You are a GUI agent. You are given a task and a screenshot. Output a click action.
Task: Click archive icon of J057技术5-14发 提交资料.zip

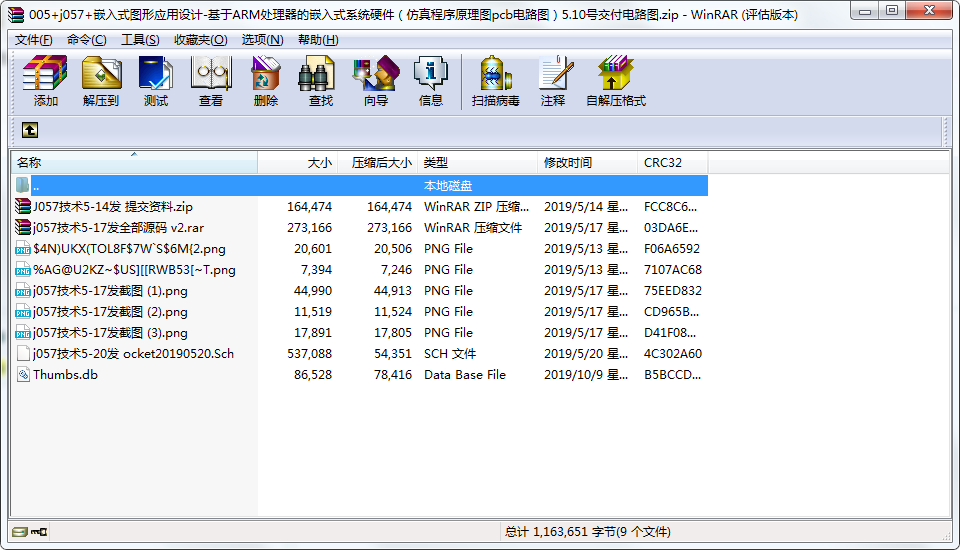pyautogui.click(x=23, y=206)
